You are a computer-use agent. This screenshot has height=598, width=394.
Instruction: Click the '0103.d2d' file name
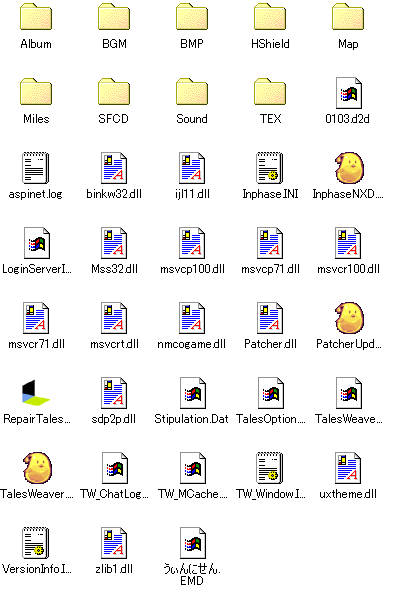click(347, 119)
